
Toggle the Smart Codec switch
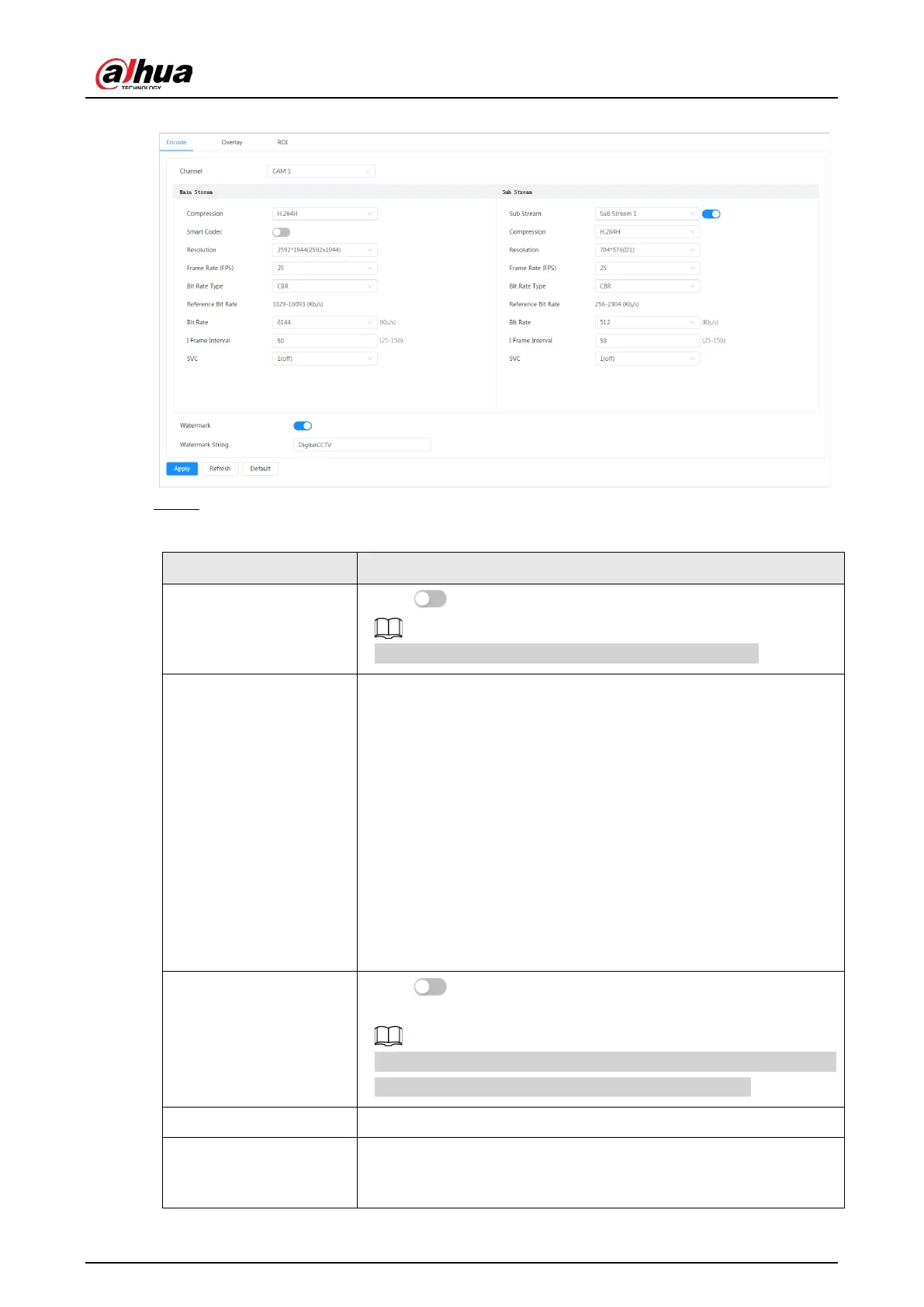tap(281, 232)
